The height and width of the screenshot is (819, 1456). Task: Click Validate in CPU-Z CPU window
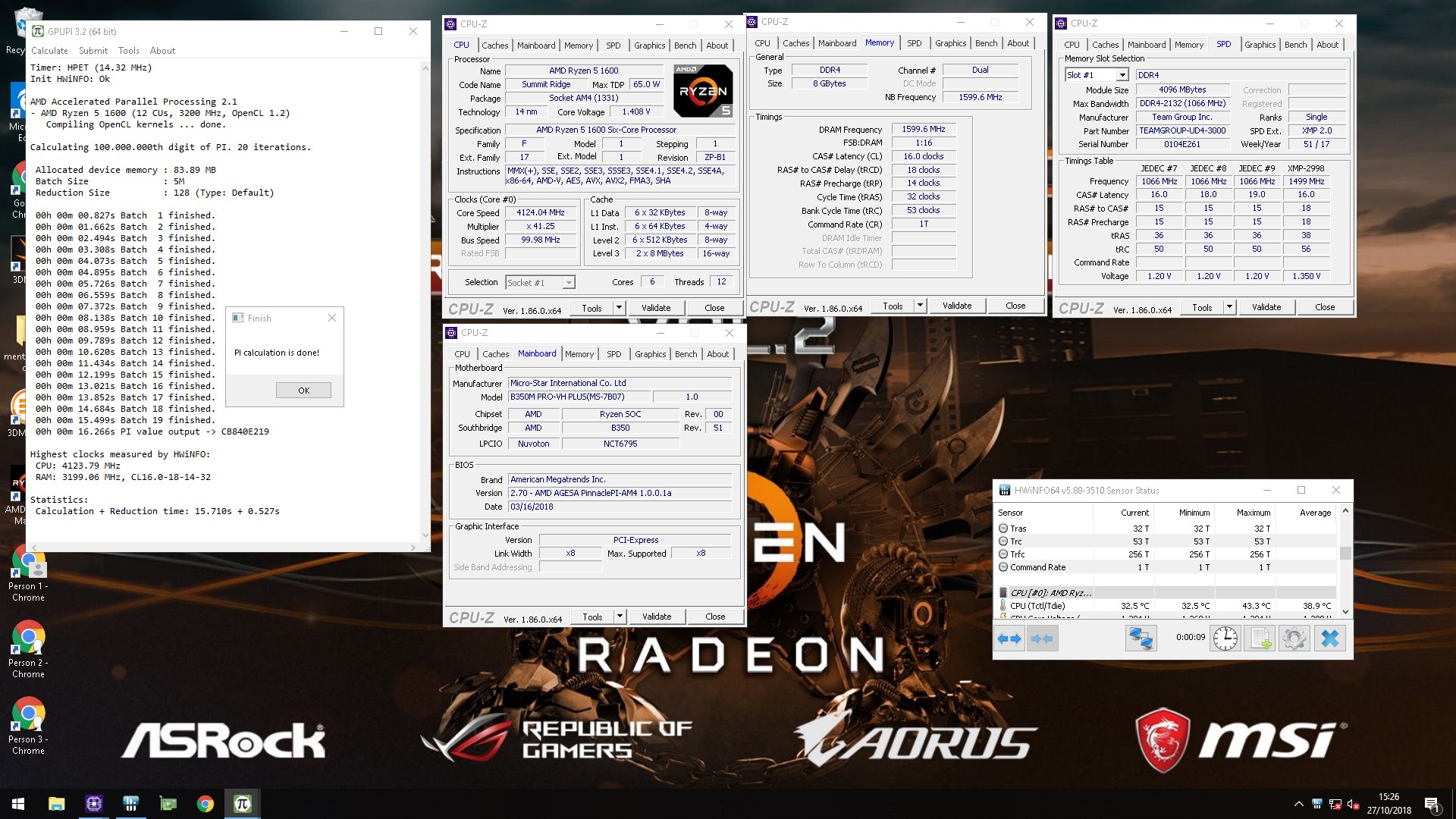[x=656, y=308]
